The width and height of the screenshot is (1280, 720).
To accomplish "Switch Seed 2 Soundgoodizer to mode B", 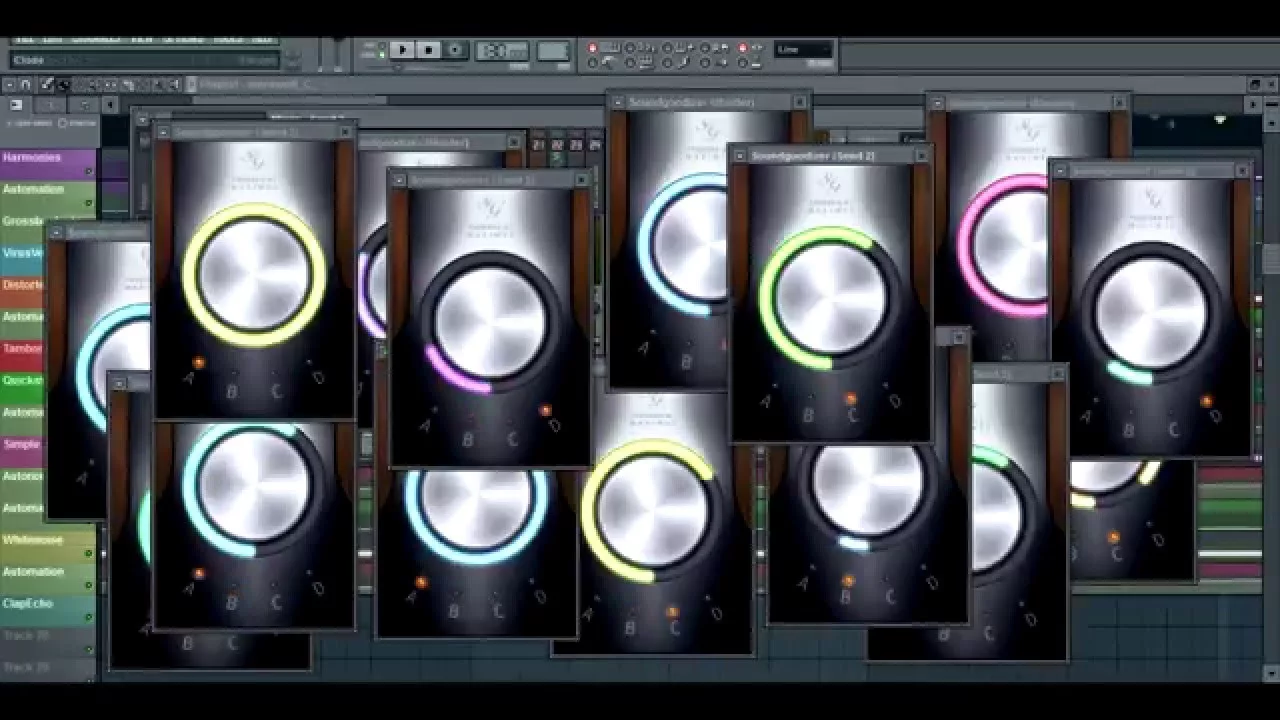I will (x=809, y=413).
